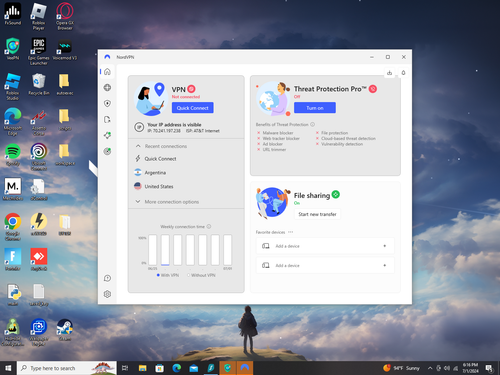Click the 07/01 bar in weekly chart

pyautogui.click(x=228, y=250)
